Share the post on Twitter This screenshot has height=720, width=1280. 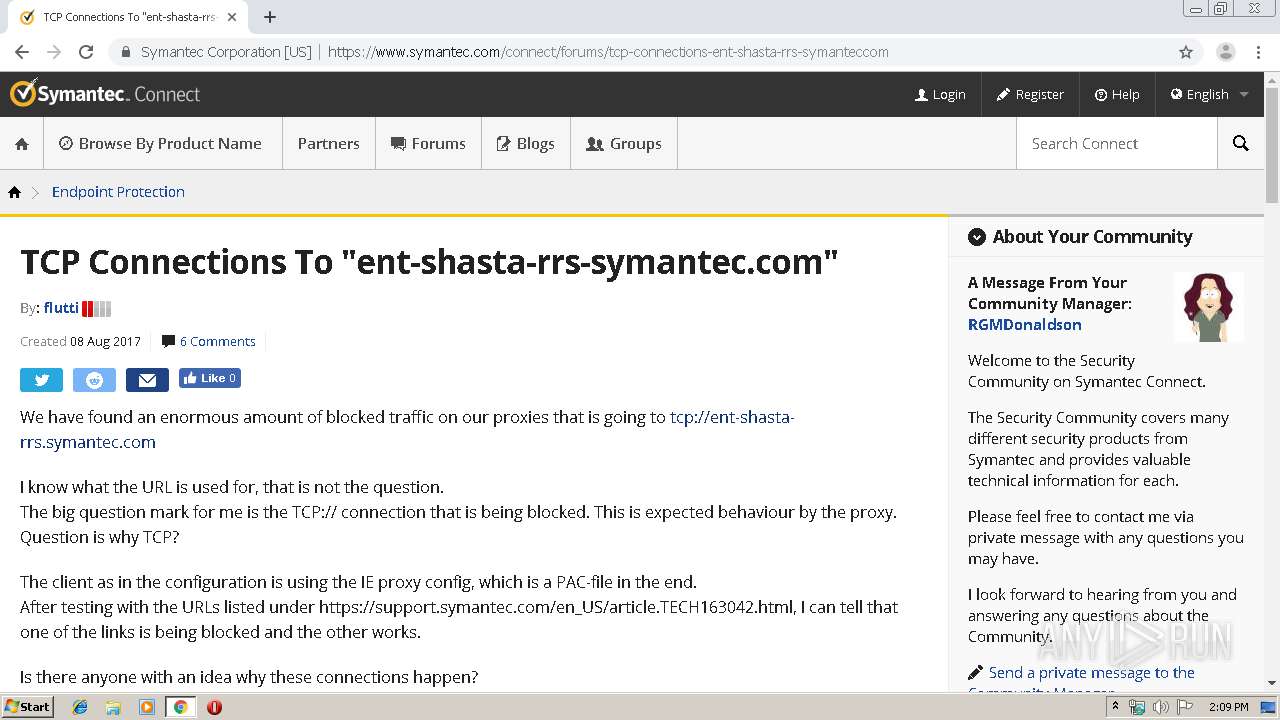pos(41,380)
